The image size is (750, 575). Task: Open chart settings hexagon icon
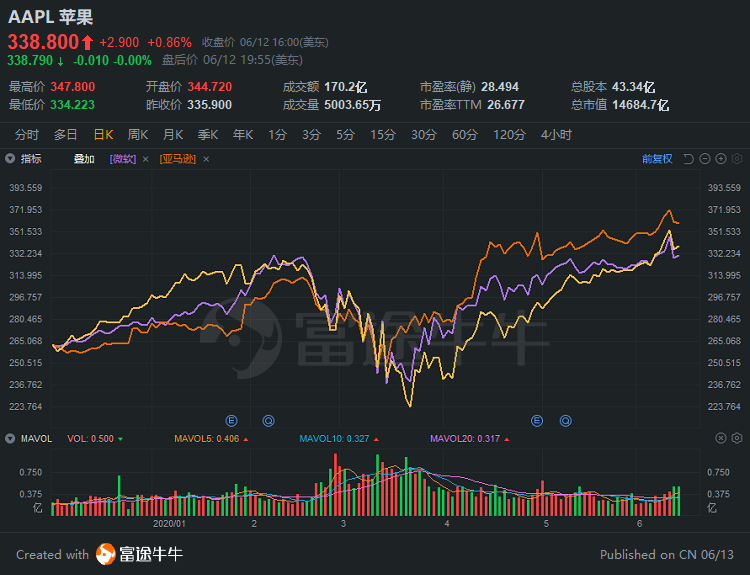[737, 159]
